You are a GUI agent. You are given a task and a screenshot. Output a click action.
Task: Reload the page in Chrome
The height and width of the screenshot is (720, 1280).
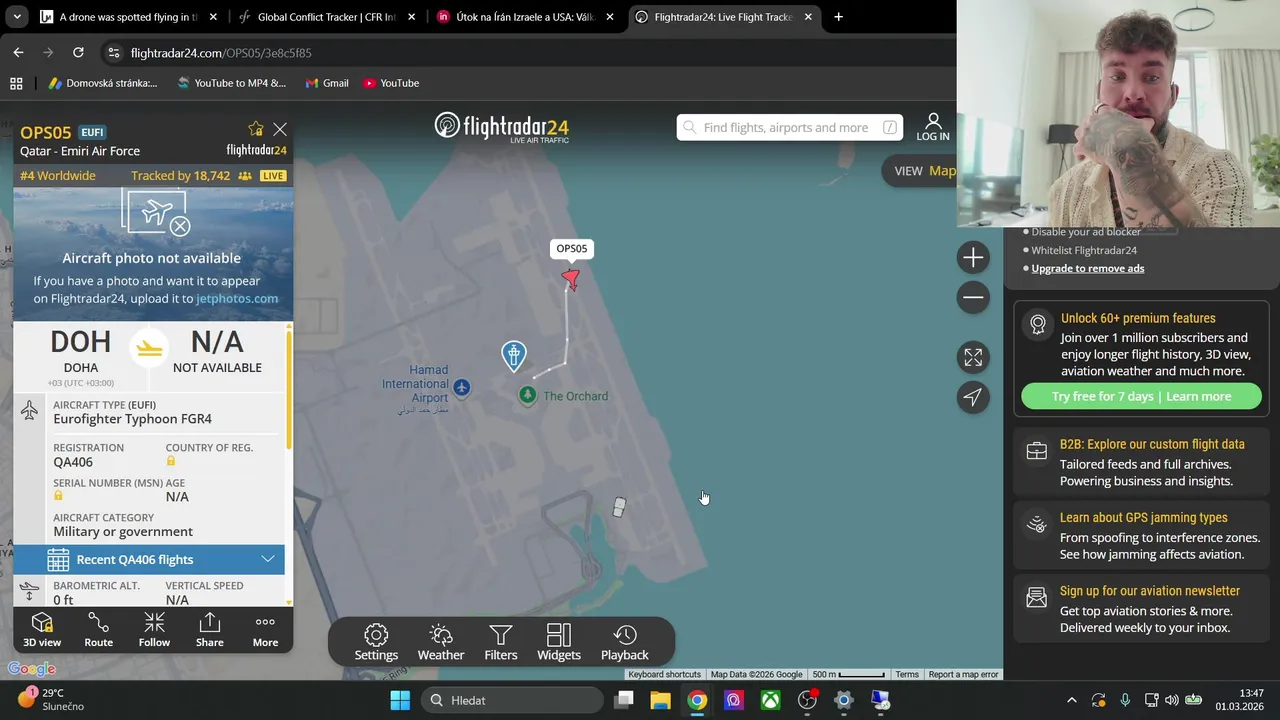coord(78,52)
